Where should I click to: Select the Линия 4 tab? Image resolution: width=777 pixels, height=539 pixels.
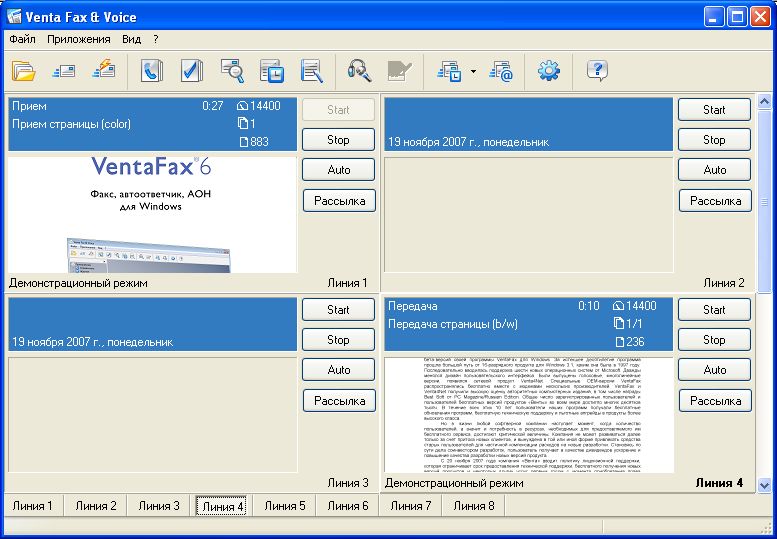coord(222,506)
